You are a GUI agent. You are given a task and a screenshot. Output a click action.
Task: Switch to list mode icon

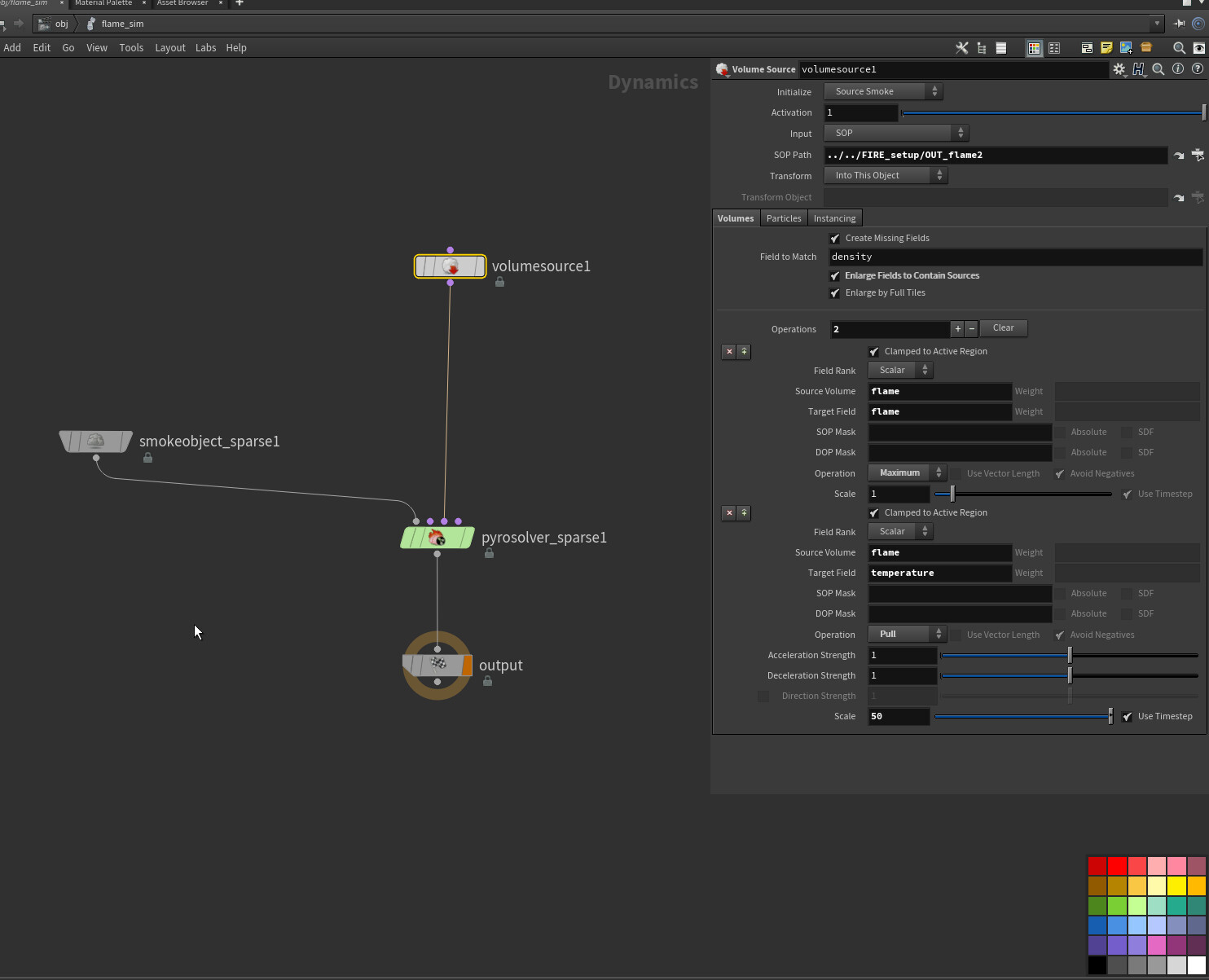1001,48
